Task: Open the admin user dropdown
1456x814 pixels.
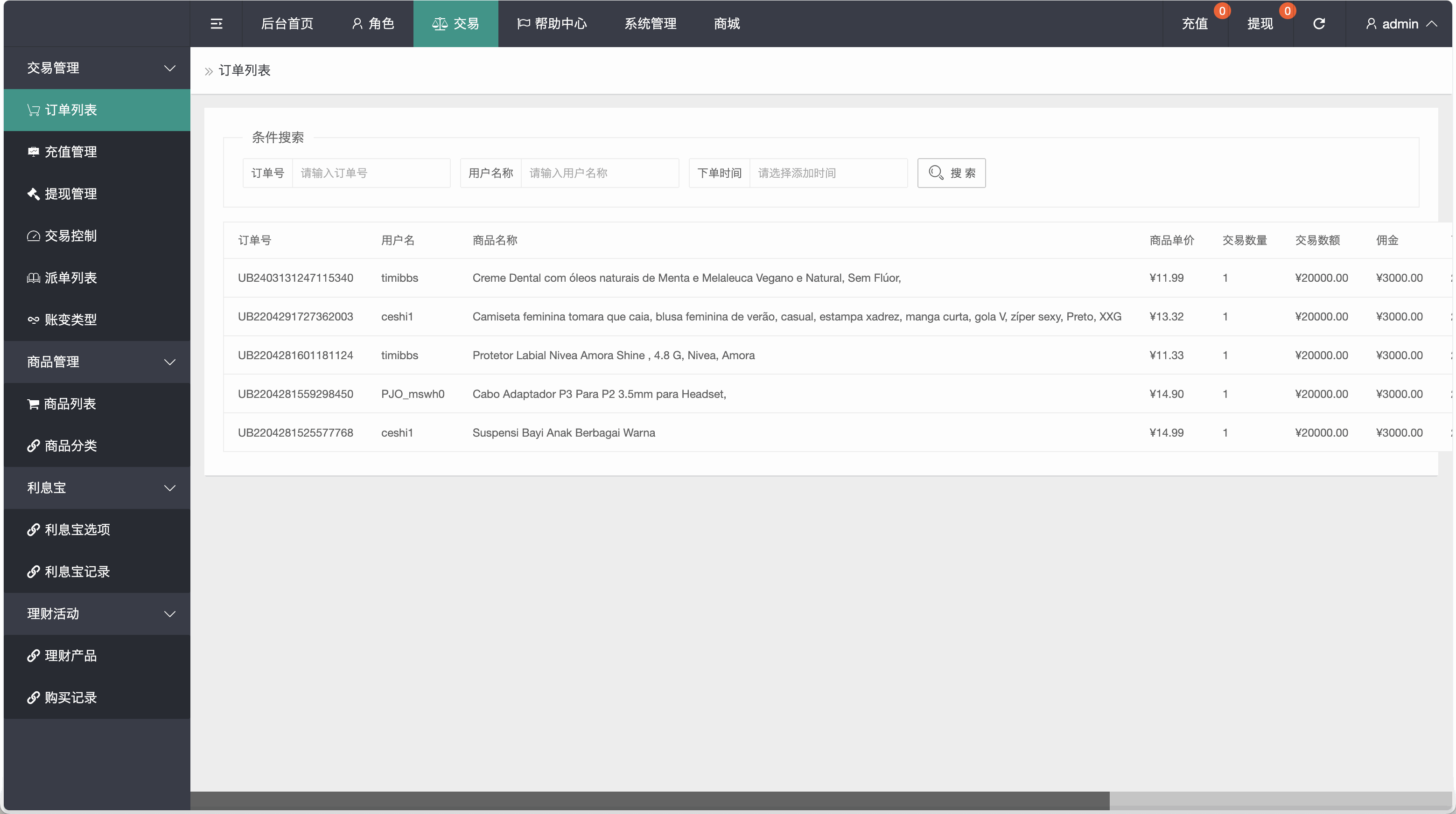Action: click(x=1400, y=24)
